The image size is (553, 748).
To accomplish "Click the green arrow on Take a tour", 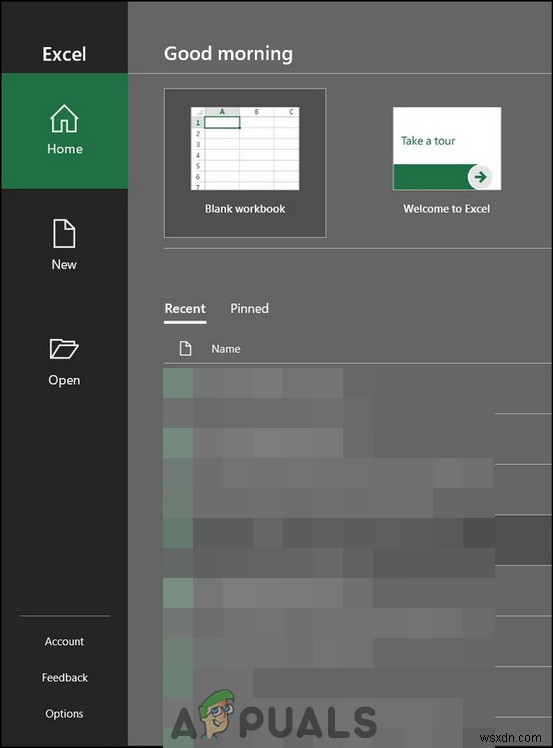I will click(x=480, y=177).
